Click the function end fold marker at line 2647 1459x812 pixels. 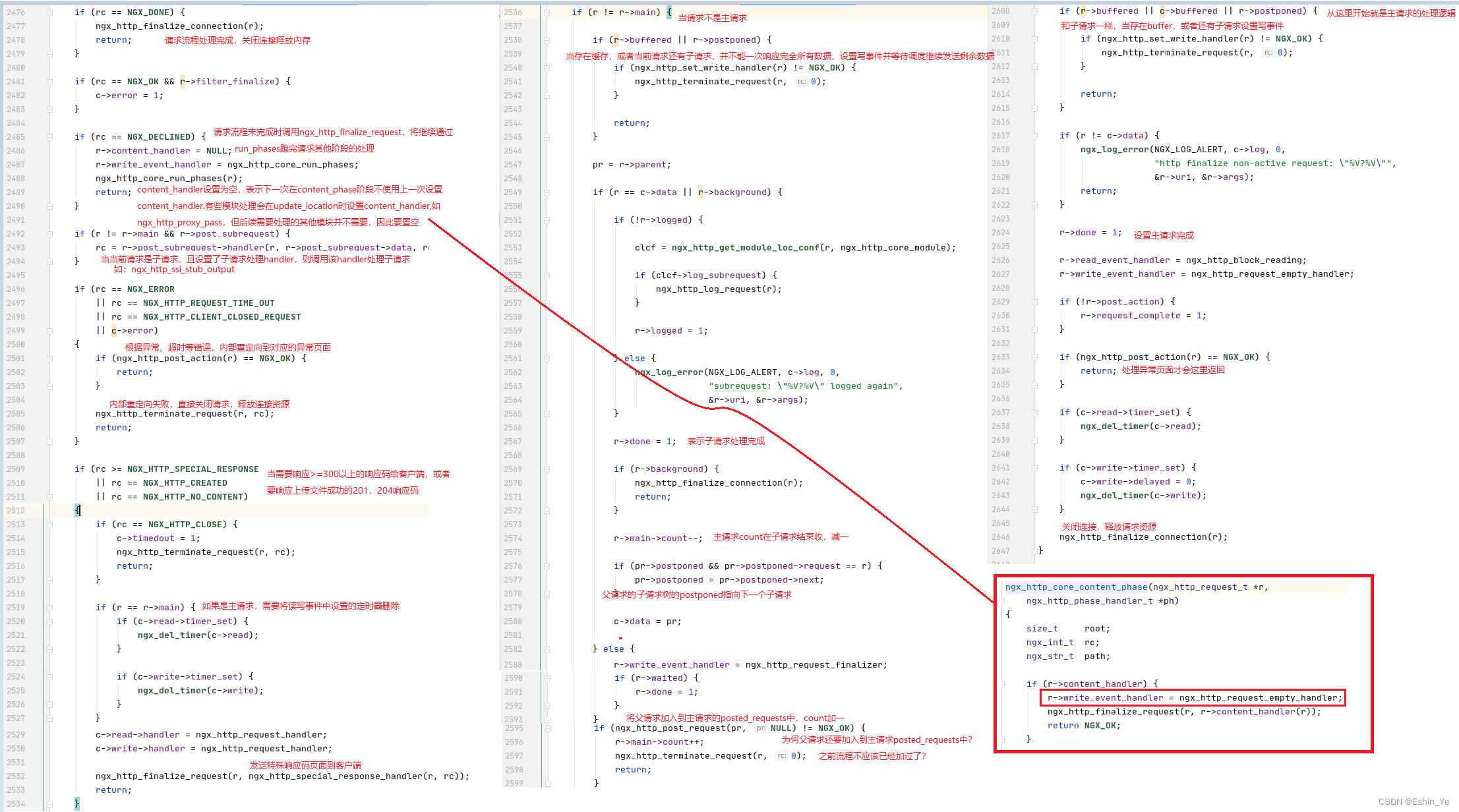(x=1034, y=551)
